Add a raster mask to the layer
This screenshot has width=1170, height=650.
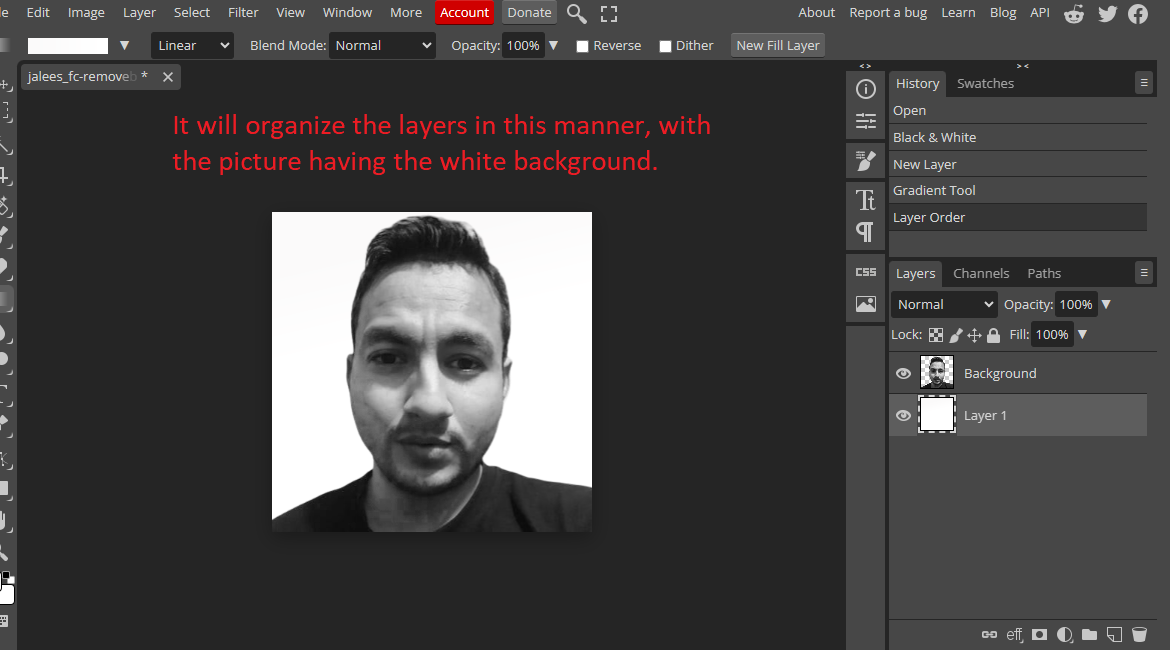[x=1040, y=634]
